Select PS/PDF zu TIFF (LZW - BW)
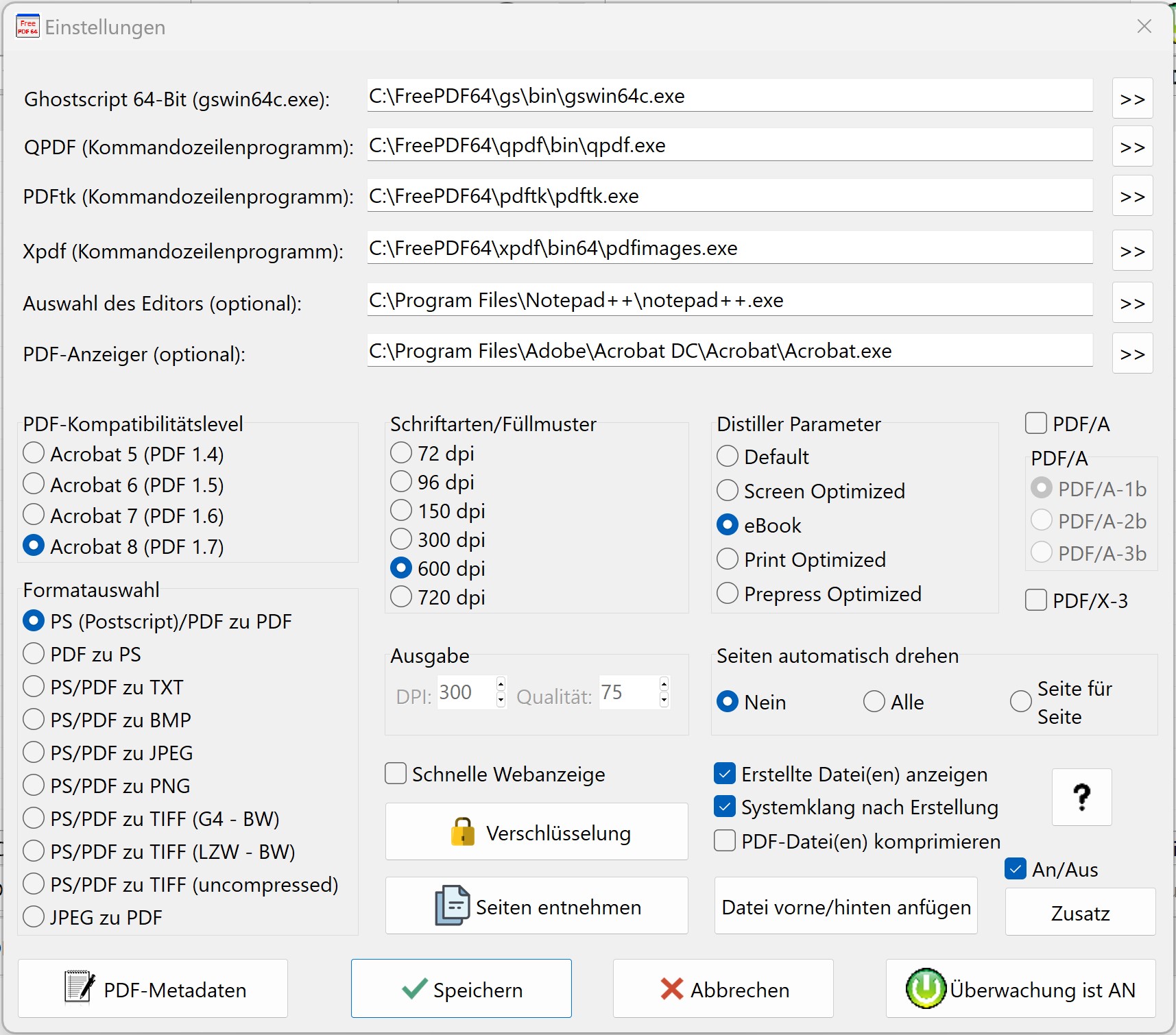The height and width of the screenshot is (1035, 1176). coord(159,851)
